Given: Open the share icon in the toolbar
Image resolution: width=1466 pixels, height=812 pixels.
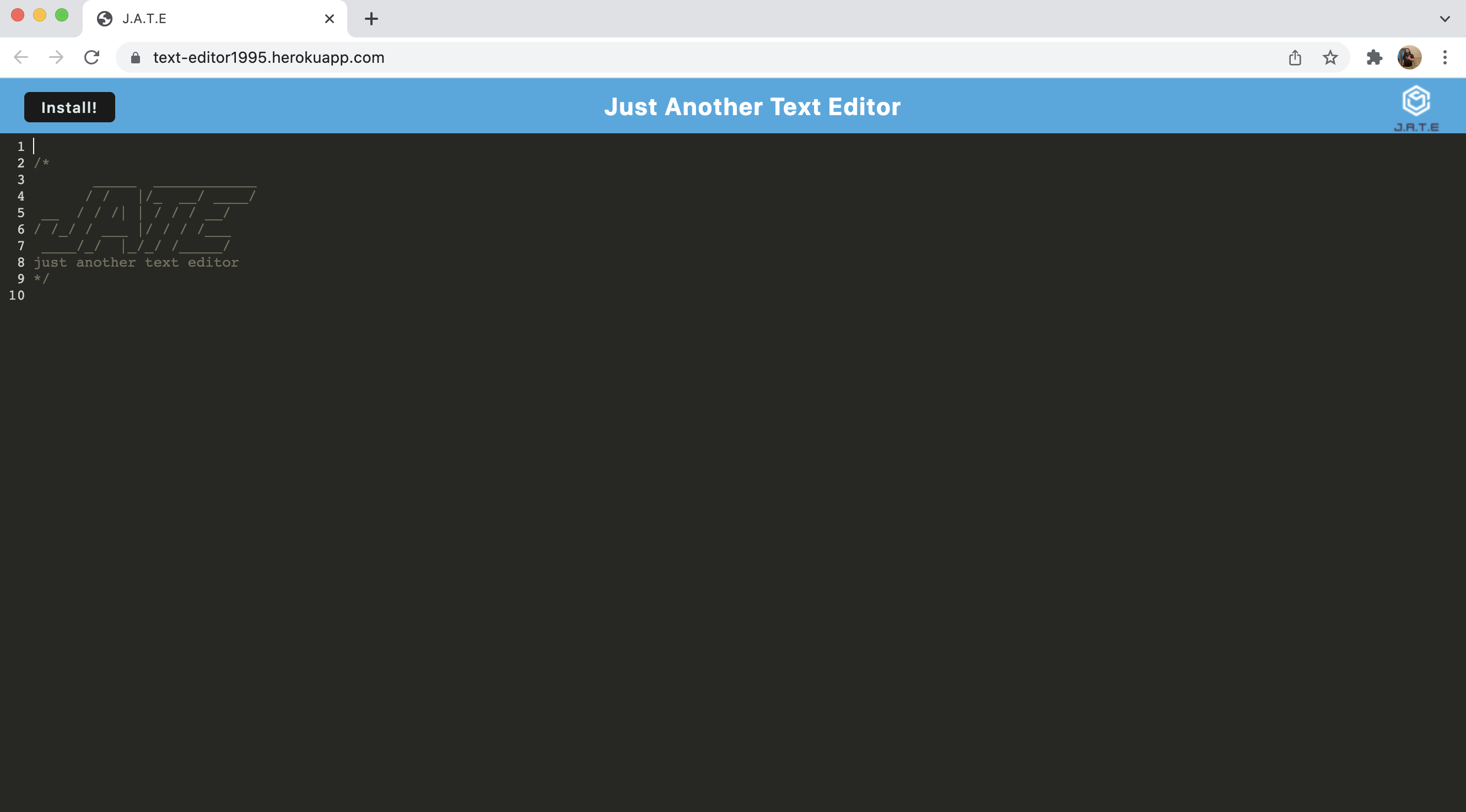Looking at the screenshot, I should pos(1296,57).
